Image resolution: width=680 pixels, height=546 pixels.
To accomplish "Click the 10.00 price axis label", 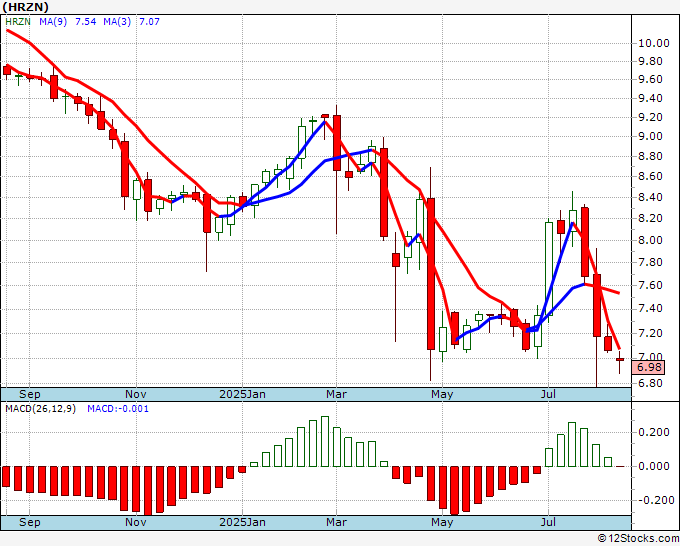I will [x=653, y=43].
